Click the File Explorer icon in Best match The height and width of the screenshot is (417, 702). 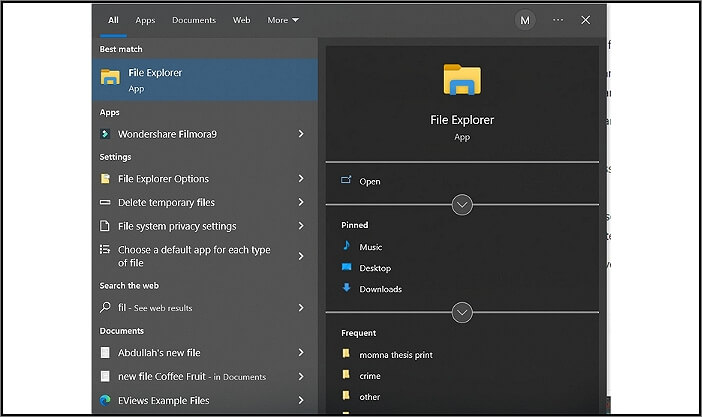click(110, 79)
